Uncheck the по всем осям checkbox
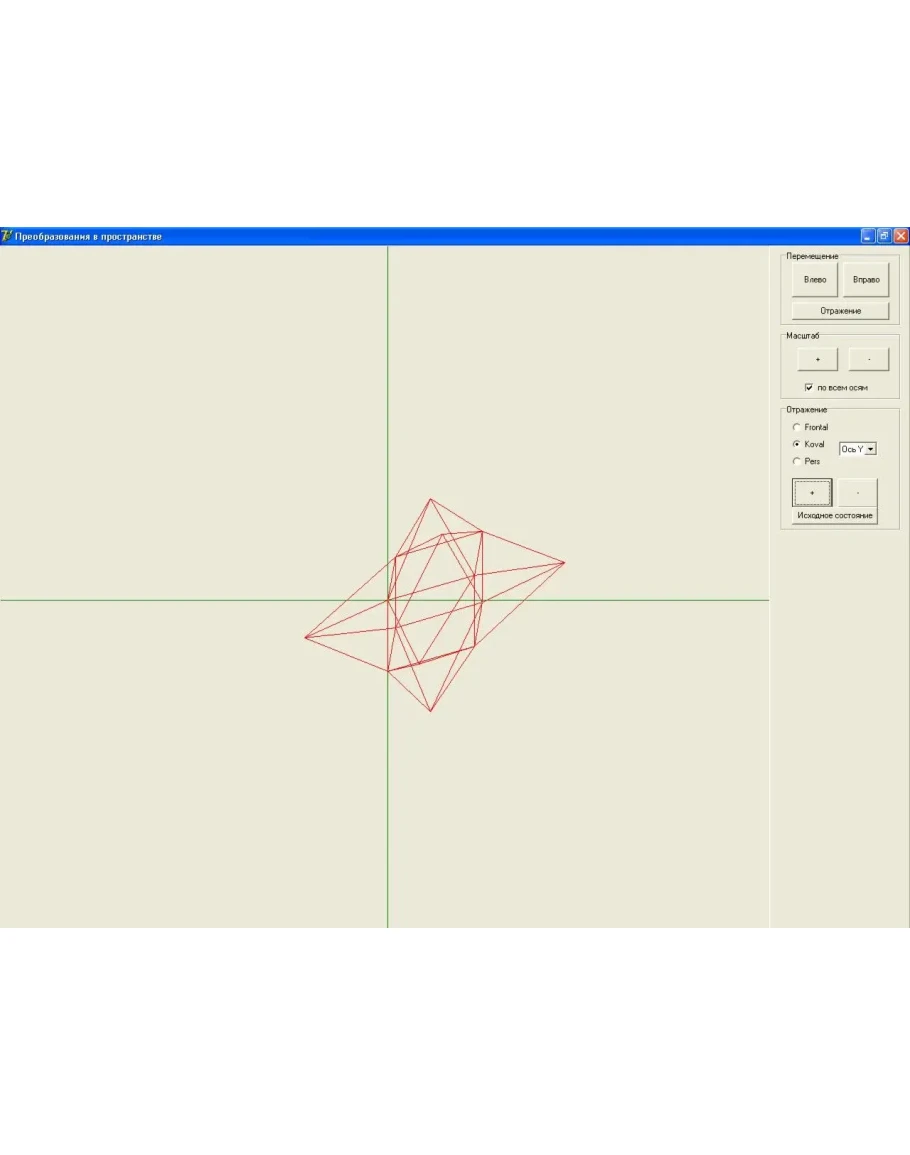 pyautogui.click(x=809, y=388)
